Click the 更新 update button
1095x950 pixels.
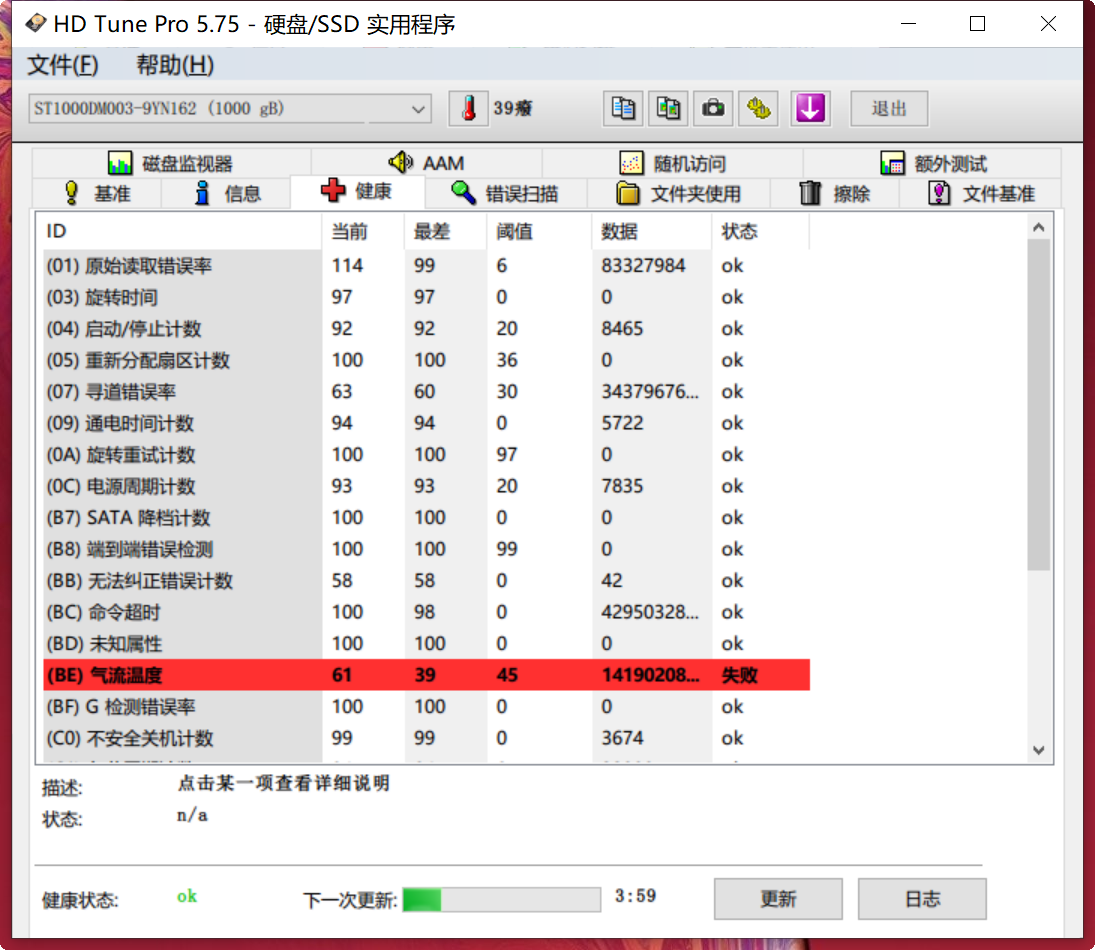coord(778,899)
